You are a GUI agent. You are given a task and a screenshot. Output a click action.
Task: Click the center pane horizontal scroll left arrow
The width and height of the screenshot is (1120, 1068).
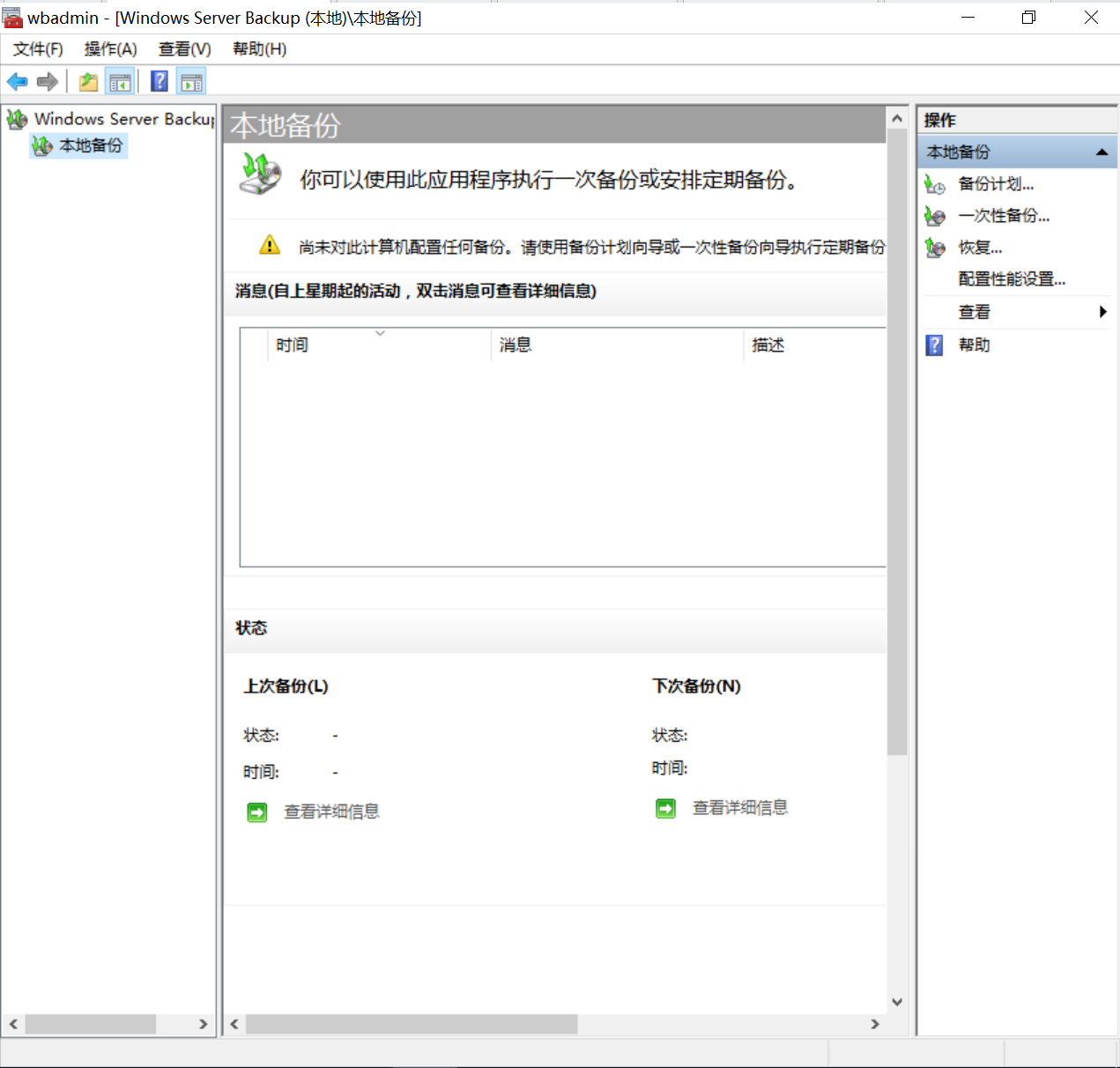(x=234, y=1024)
